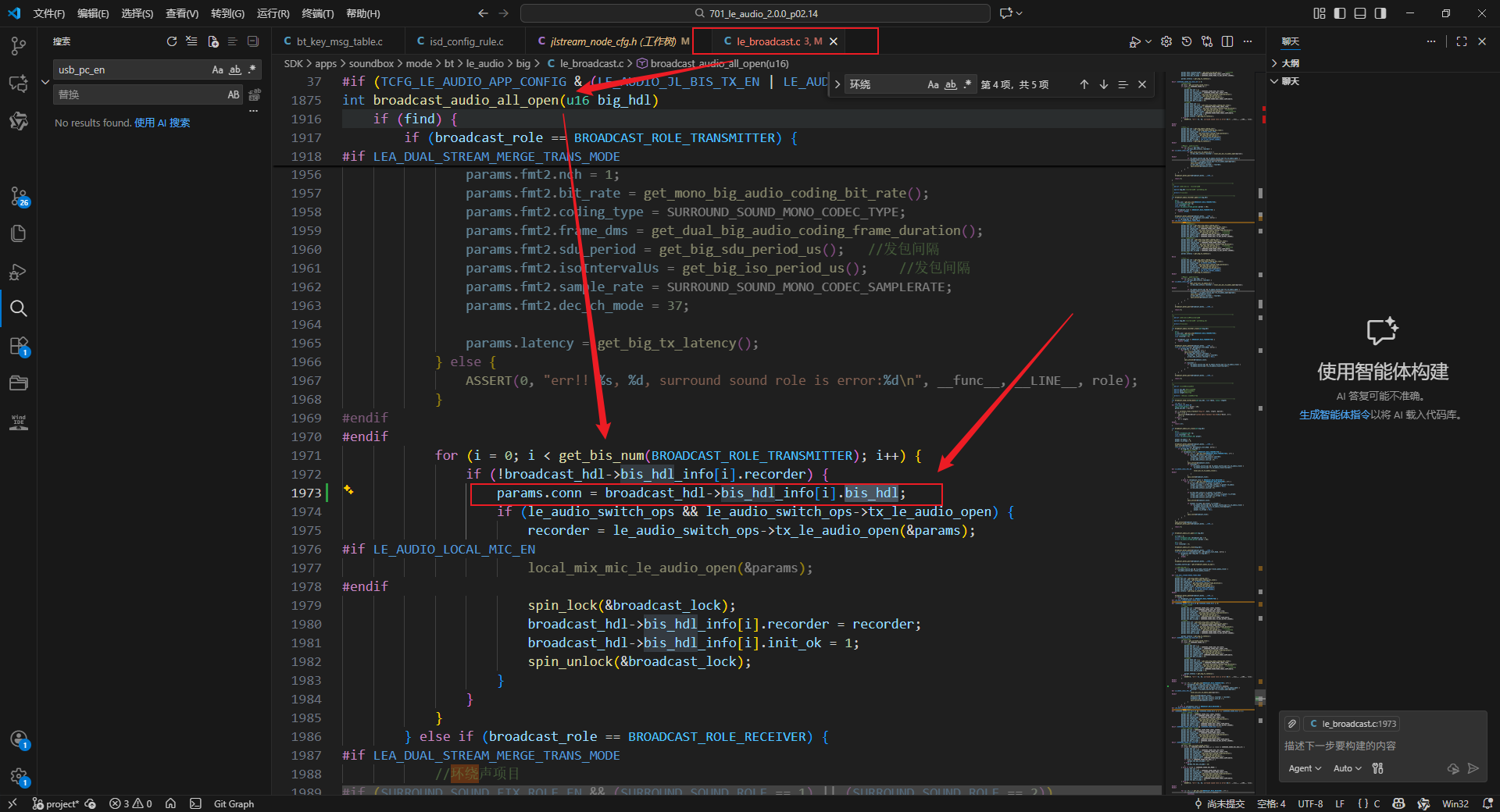Collapse the replace field chevron in search panel
Image resolution: width=1500 pixels, height=812 pixels.
pos(45,82)
